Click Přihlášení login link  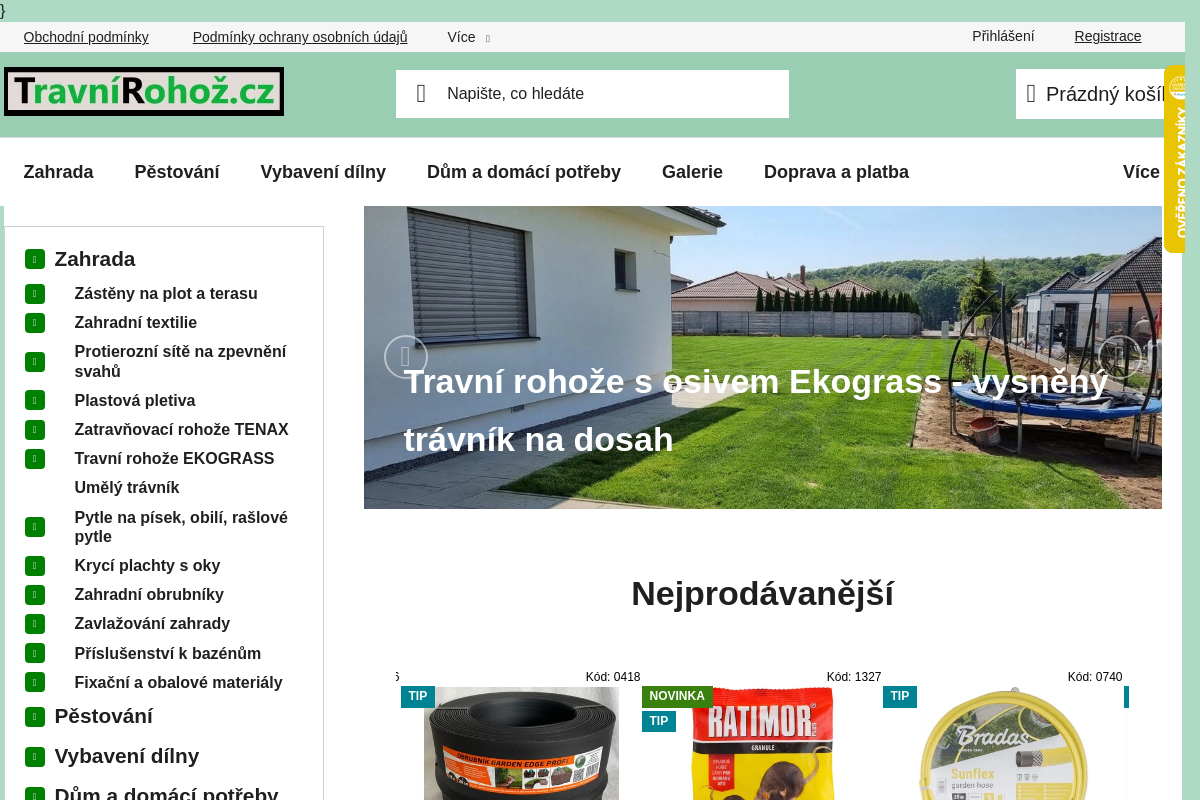click(x=1003, y=36)
